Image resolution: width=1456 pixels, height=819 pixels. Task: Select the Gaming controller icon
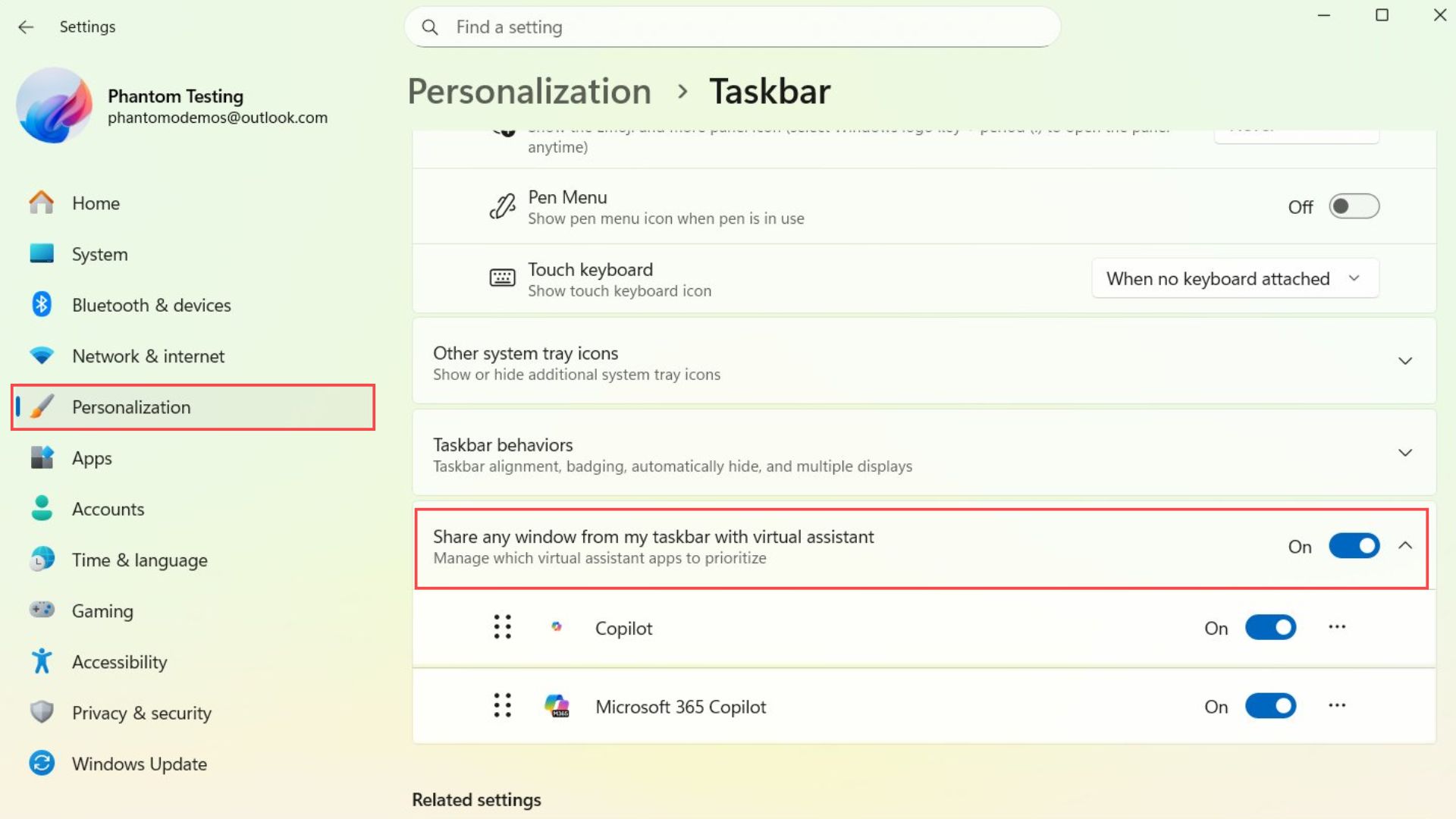pos(42,610)
